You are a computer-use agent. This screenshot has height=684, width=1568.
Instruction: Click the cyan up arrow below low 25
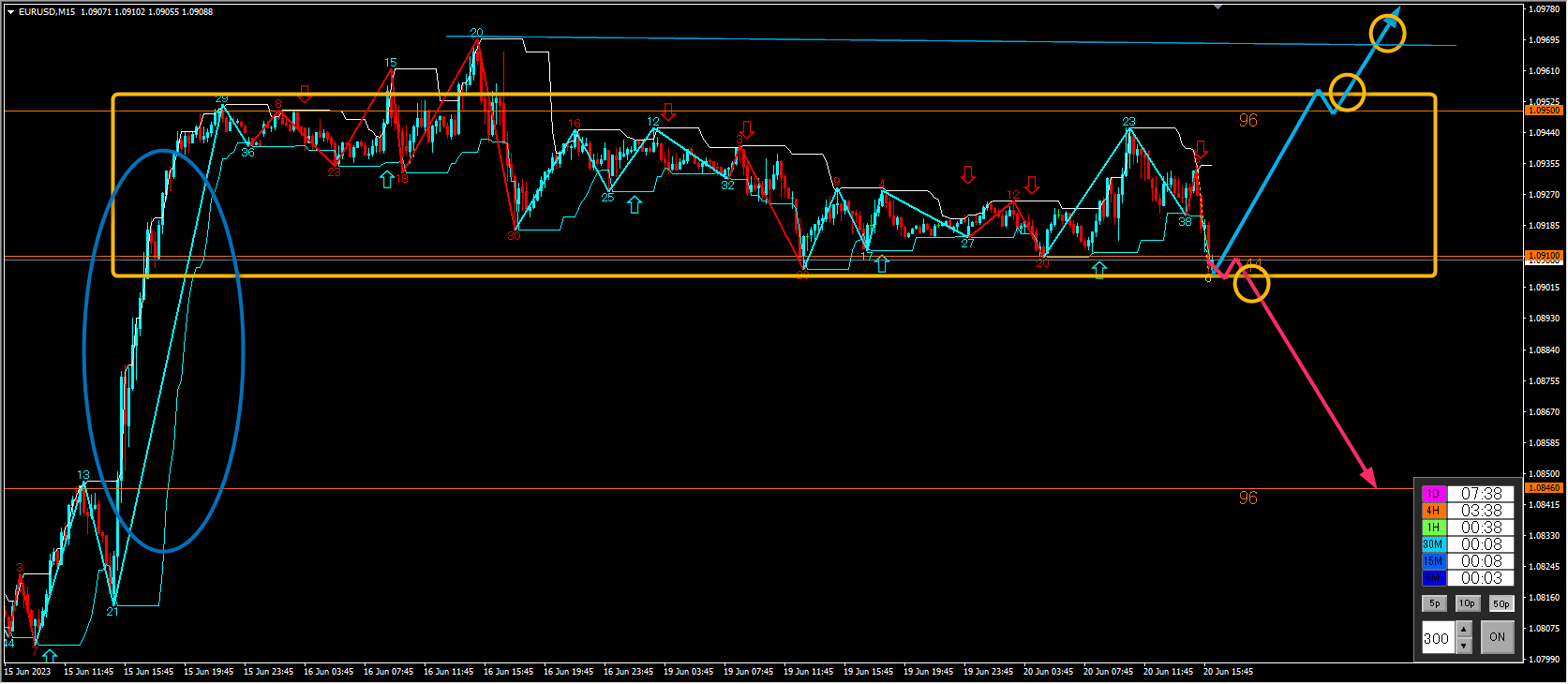coord(635,204)
